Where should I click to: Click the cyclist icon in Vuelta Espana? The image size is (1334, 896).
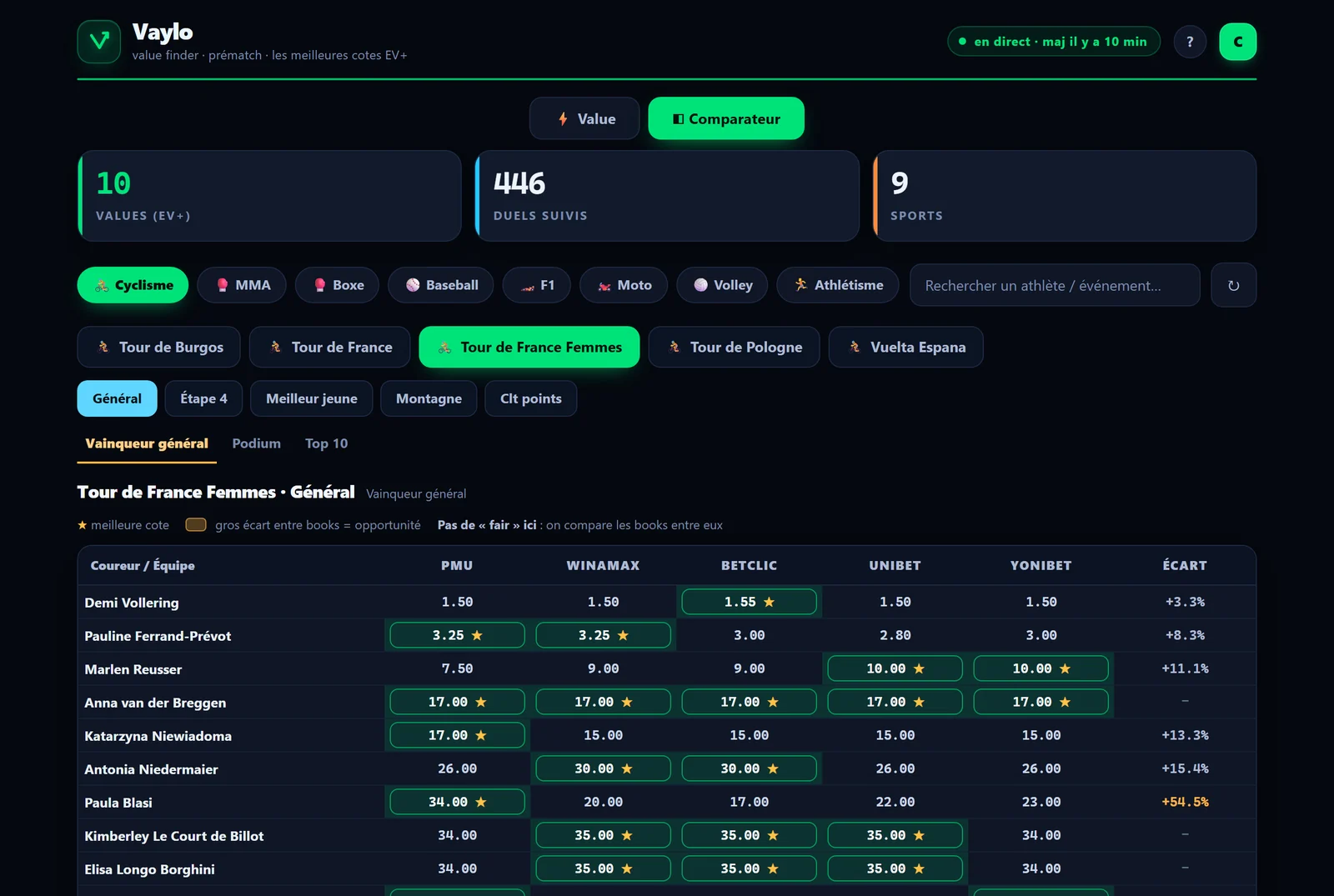tap(855, 347)
